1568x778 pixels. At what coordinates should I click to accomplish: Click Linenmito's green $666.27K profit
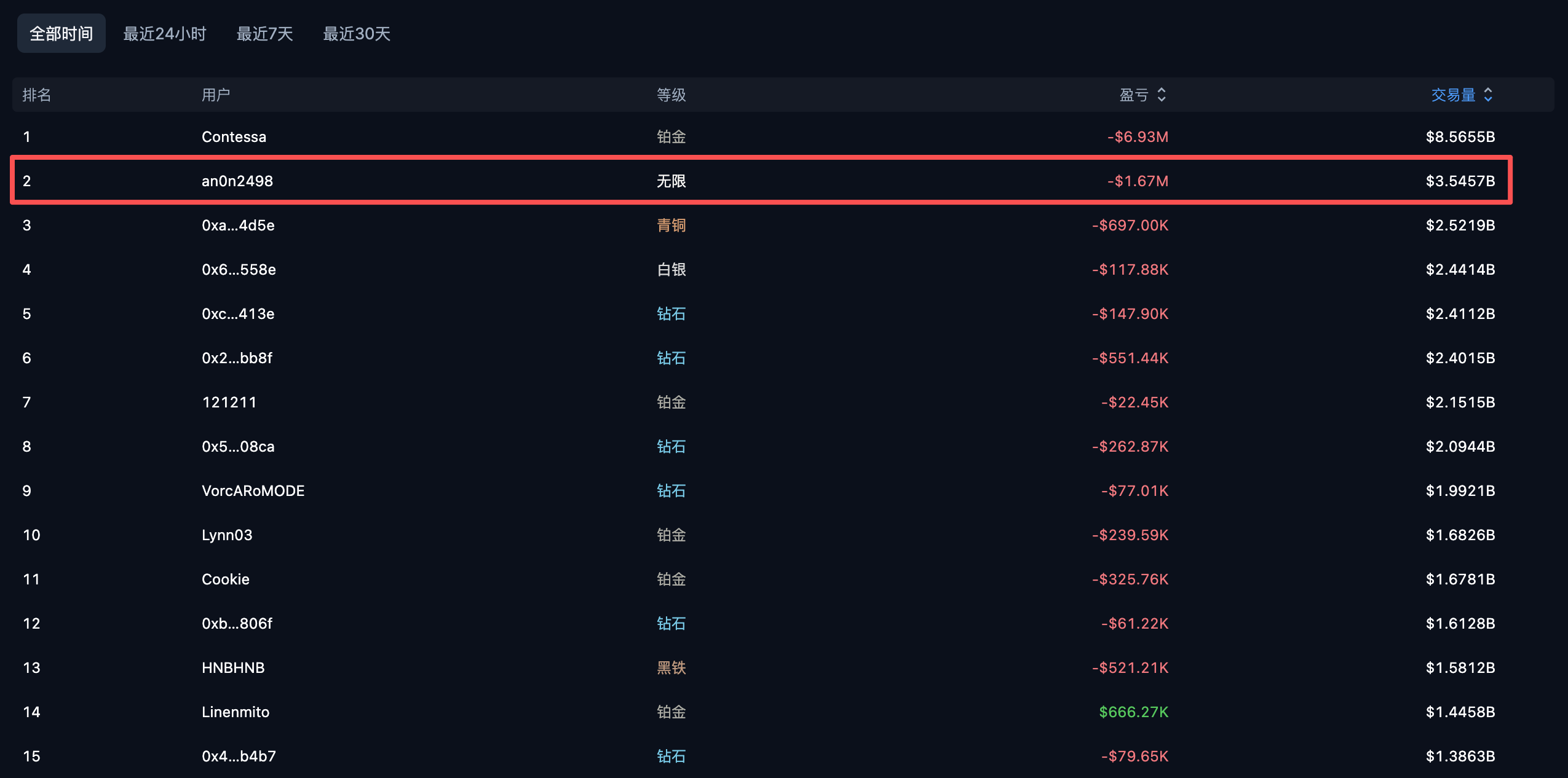click(x=1134, y=712)
